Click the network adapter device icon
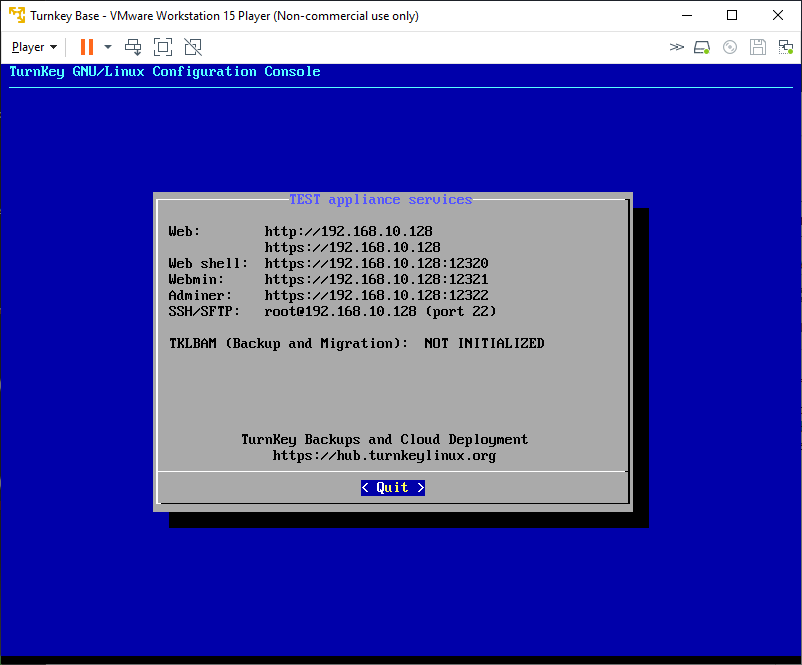Screen dimensions: 802x665 [784, 47]
